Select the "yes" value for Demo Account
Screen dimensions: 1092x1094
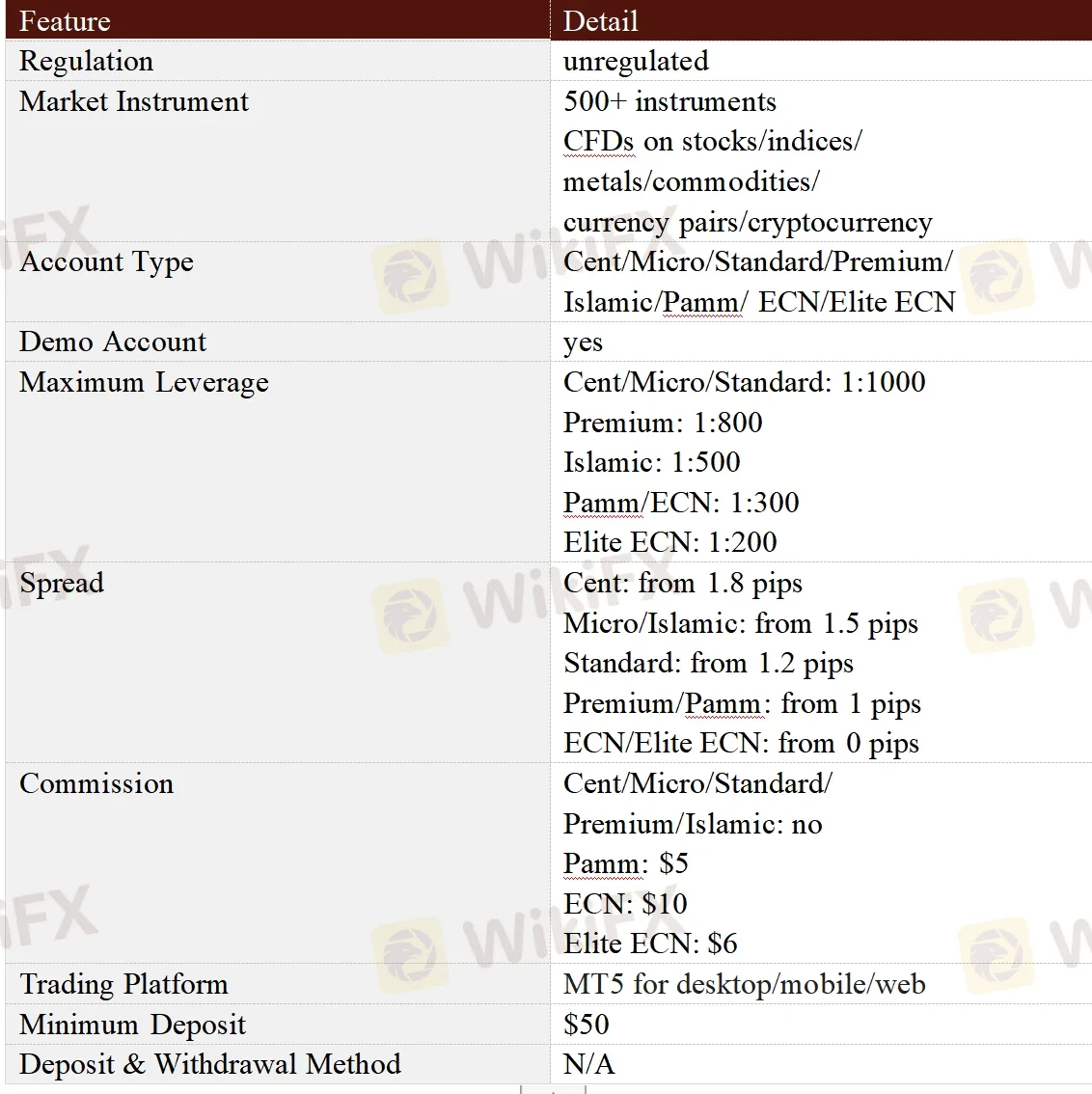(583, 342)
